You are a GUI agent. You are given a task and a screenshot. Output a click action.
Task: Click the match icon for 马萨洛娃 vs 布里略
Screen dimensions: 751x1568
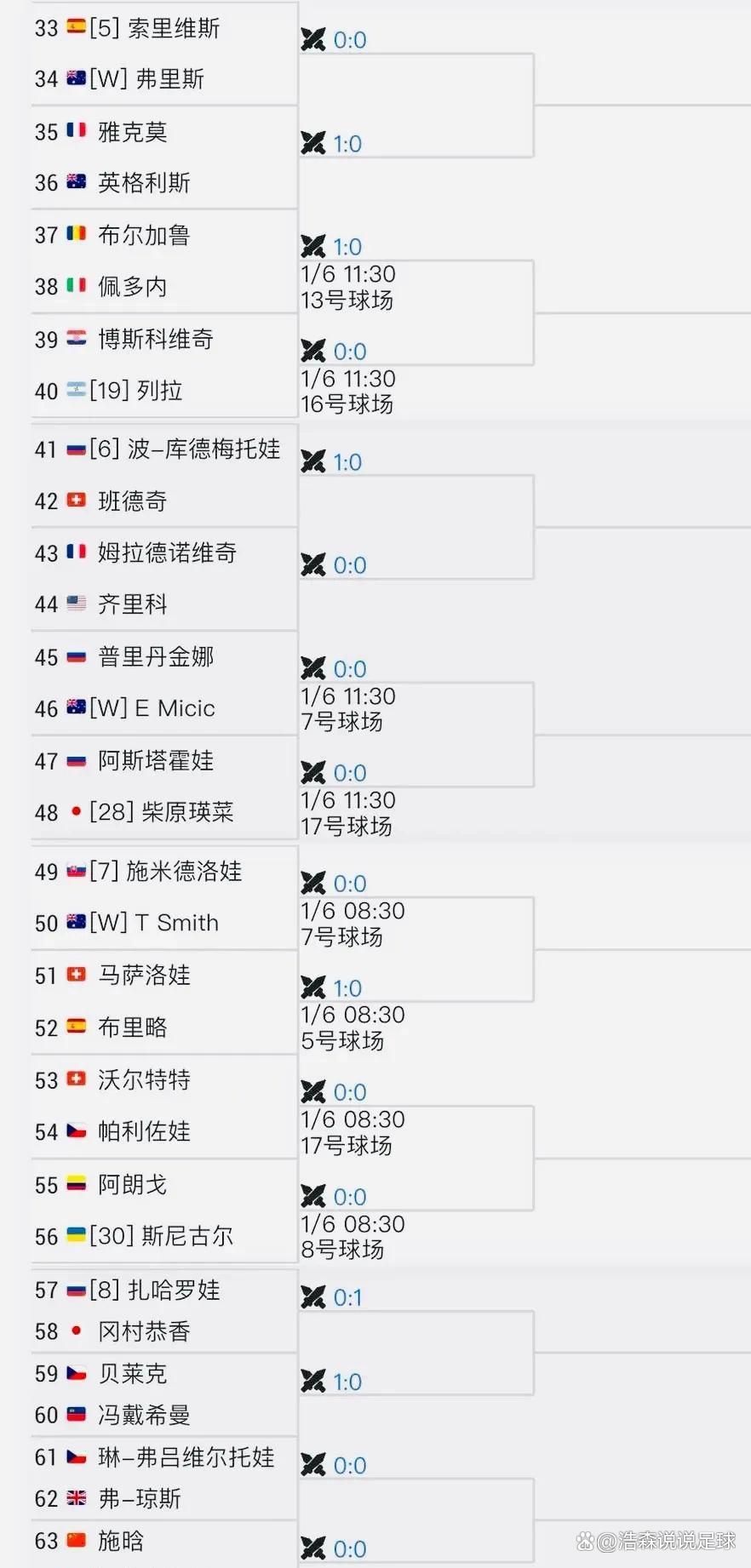313,988
